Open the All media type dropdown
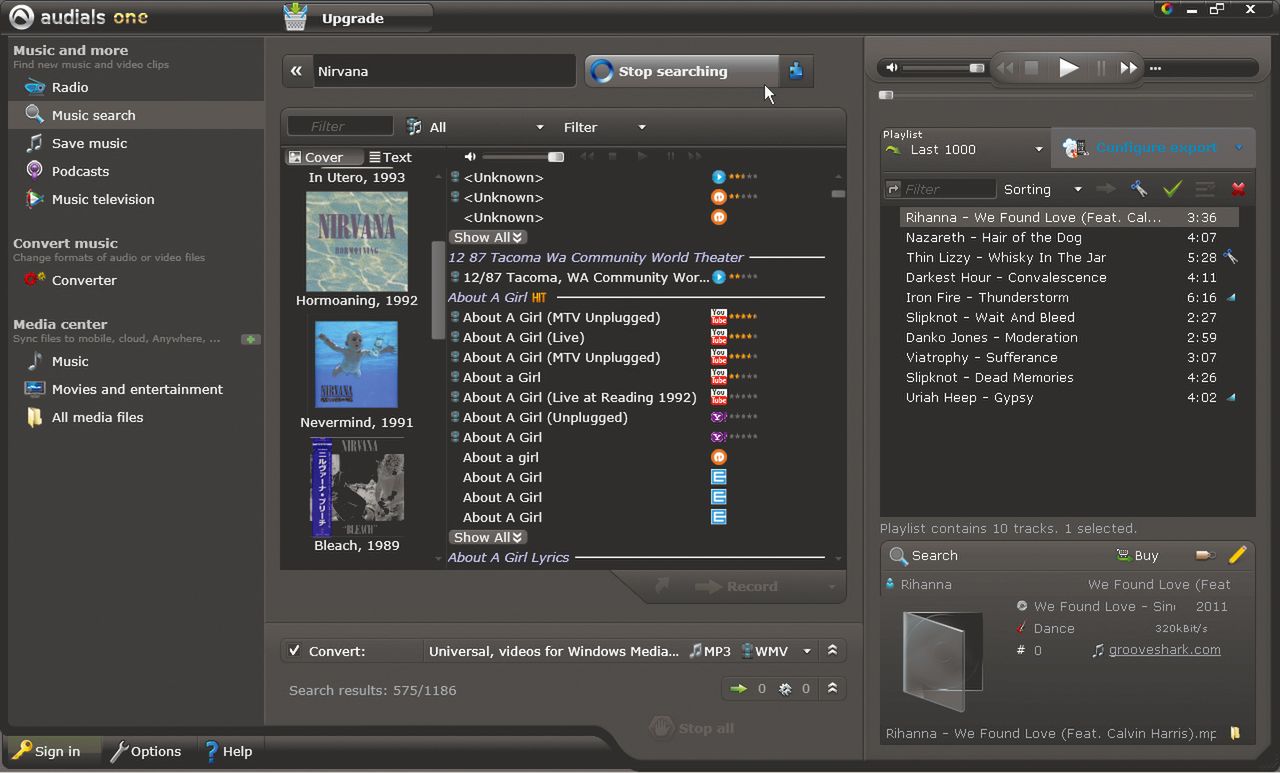The width and height of the screenshot is (1280, 773). 475,127
